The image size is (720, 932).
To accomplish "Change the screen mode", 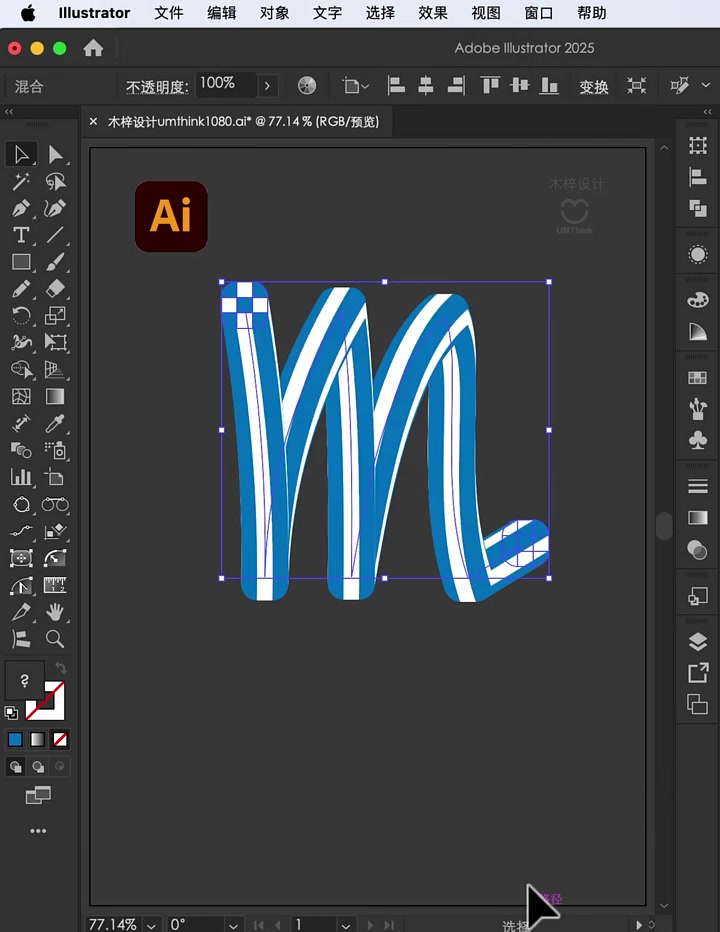I will 38,795.
